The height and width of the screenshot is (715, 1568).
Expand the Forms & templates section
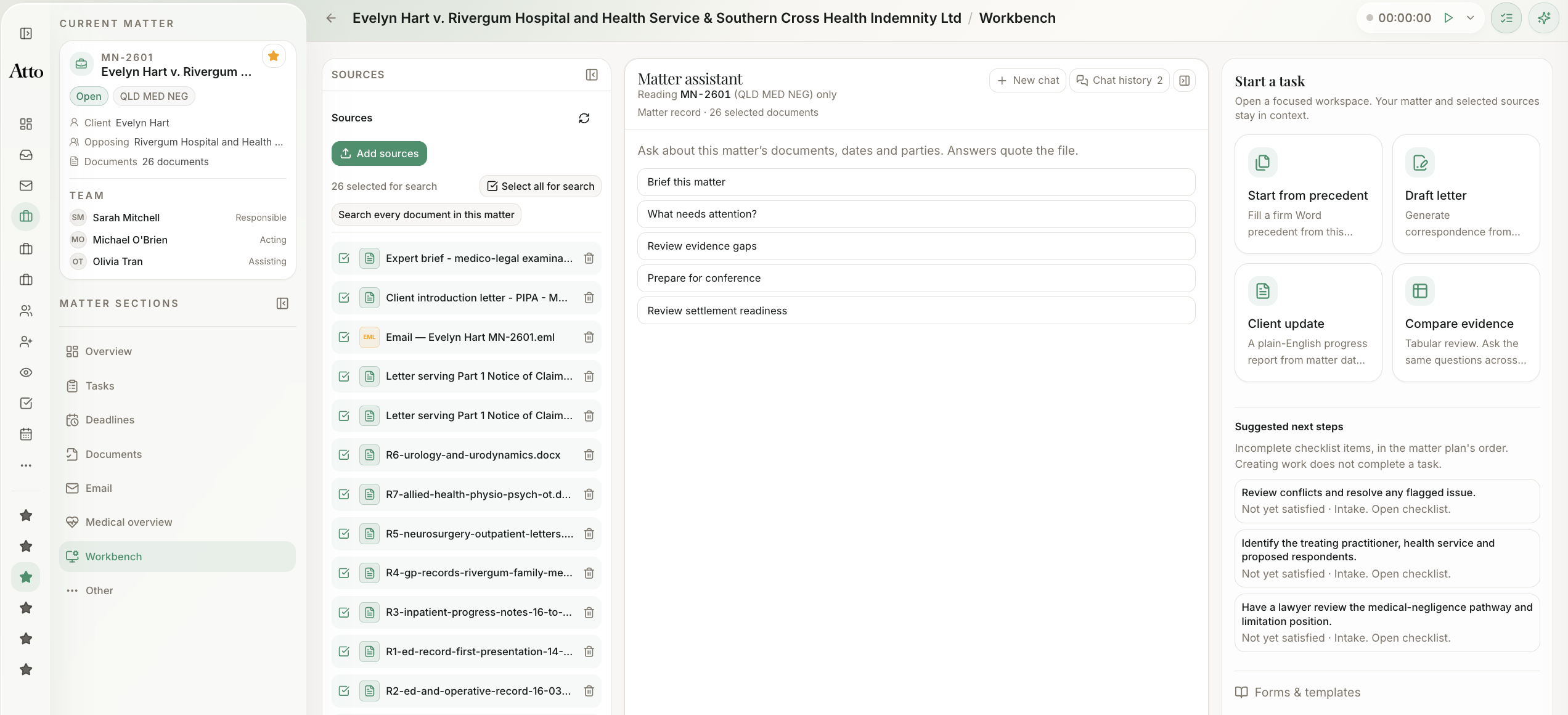(1297, 692)
